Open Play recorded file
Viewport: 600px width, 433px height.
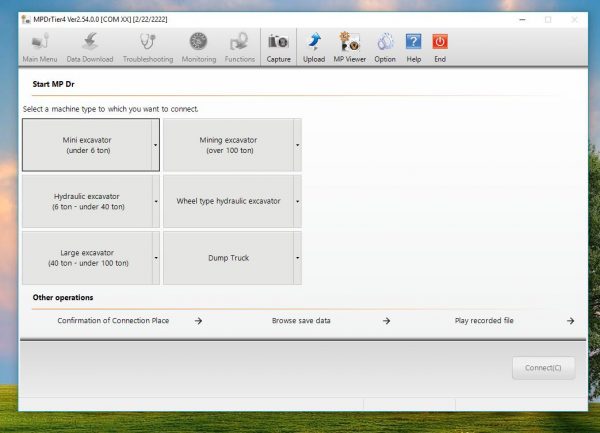tap(484, 321)
